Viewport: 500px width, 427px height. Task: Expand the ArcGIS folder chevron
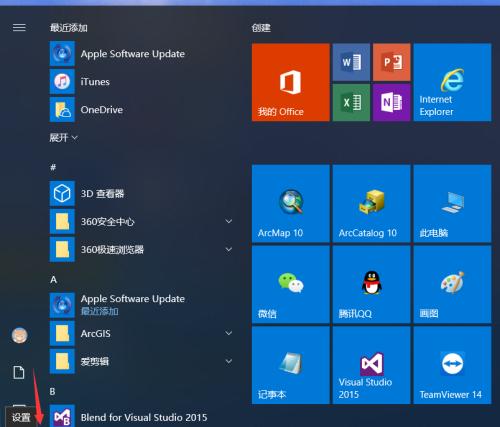(x=229, y=333)
